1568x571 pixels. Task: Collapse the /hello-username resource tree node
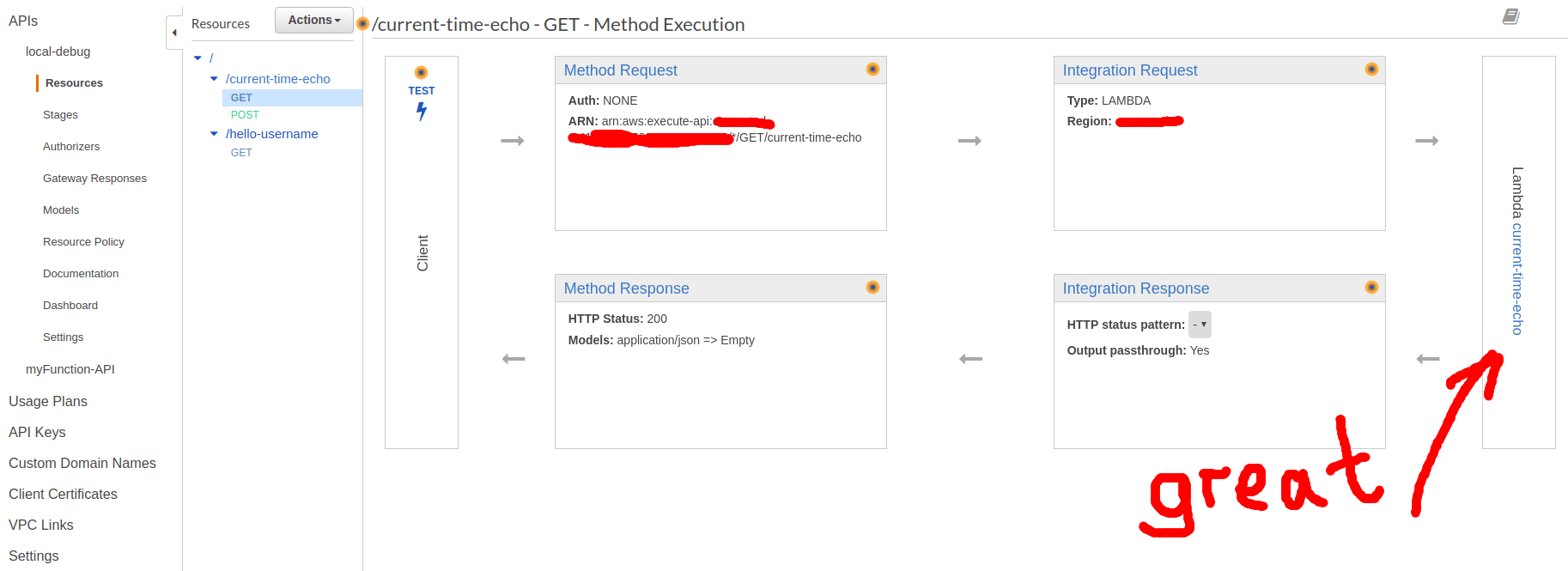213,133
